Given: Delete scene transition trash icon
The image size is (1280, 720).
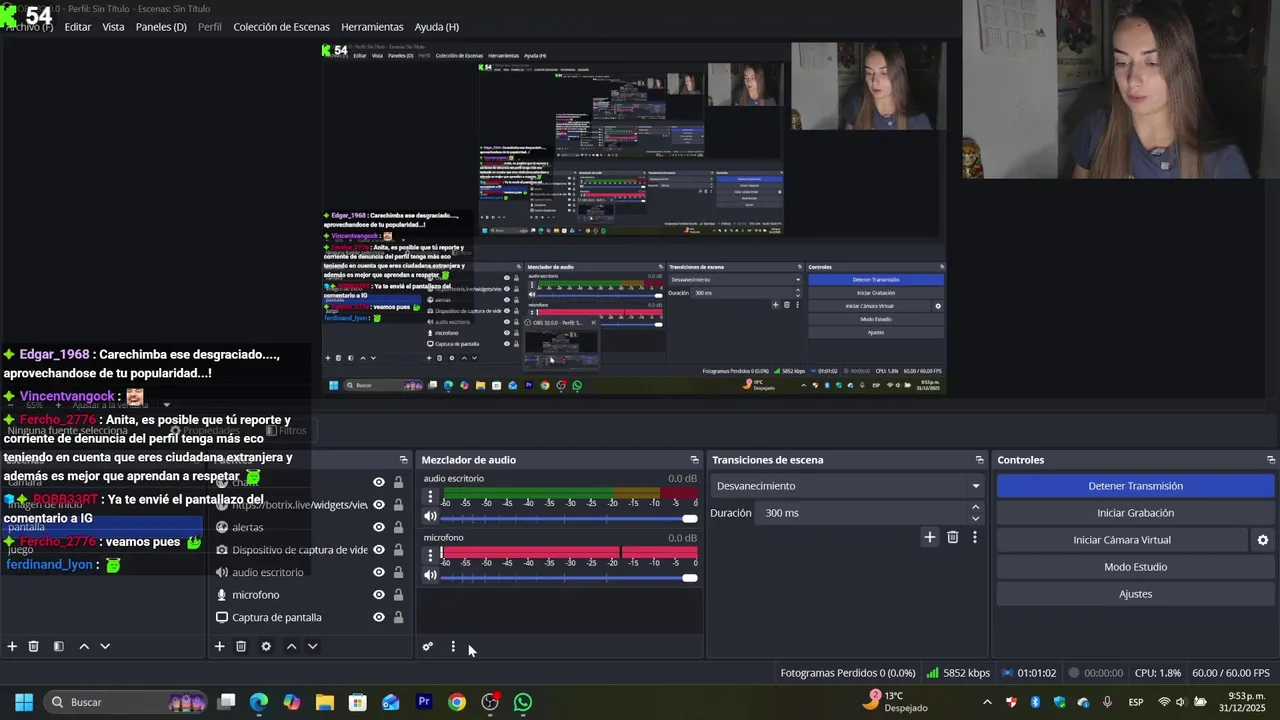Looking at the screenshot, I should tap(952, 537).
